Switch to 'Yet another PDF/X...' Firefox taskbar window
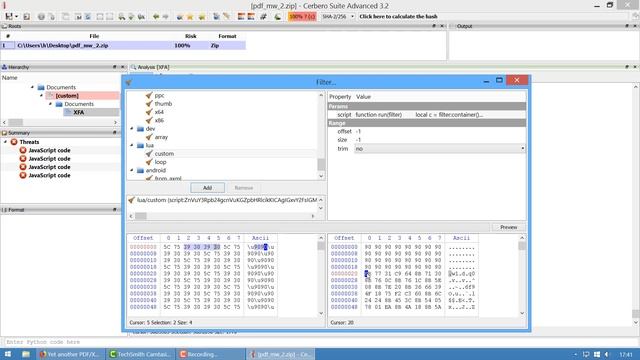 point(70,354)
